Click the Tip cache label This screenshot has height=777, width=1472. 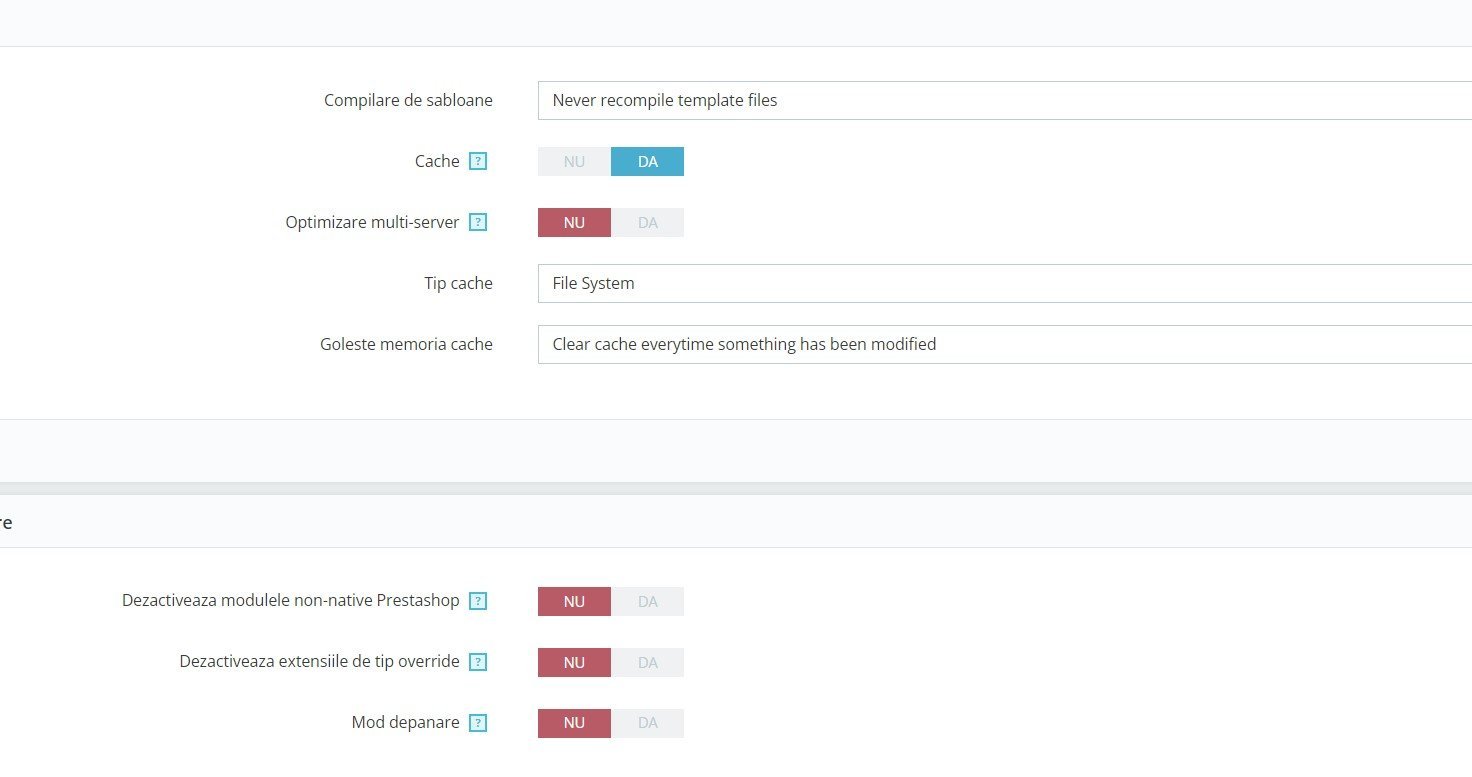pos(458,283)
